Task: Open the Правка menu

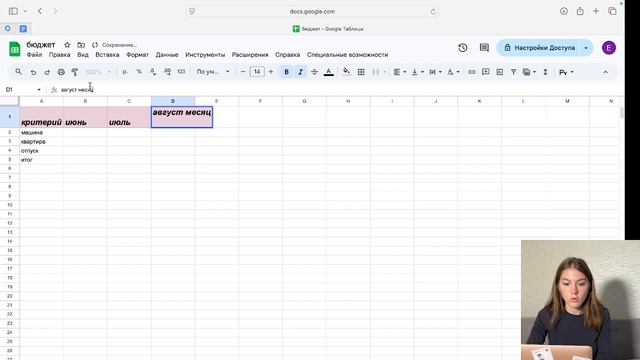Action: [x=60, y=55]
